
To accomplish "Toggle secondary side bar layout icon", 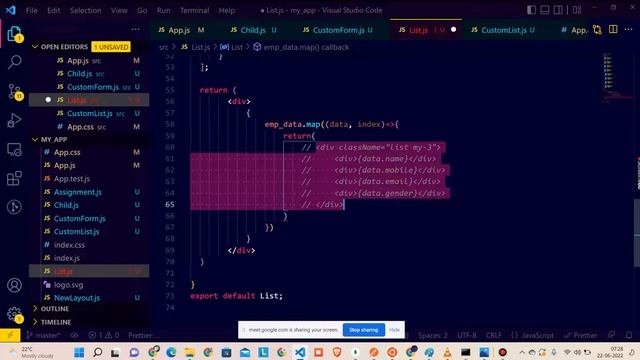I will (x=558, y=10).
